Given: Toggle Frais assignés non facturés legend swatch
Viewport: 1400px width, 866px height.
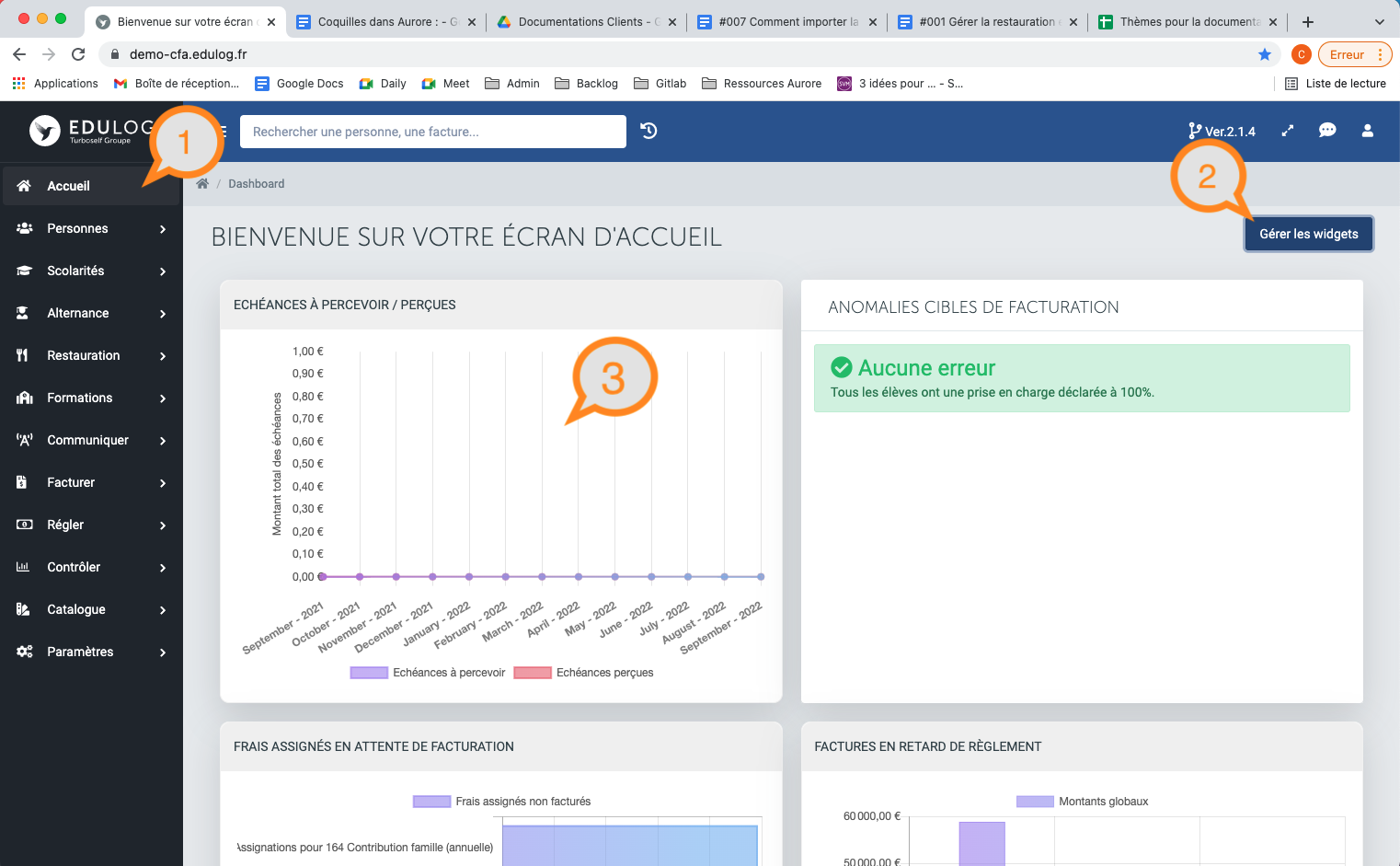Looking at the screenshot, I should 431,802.
